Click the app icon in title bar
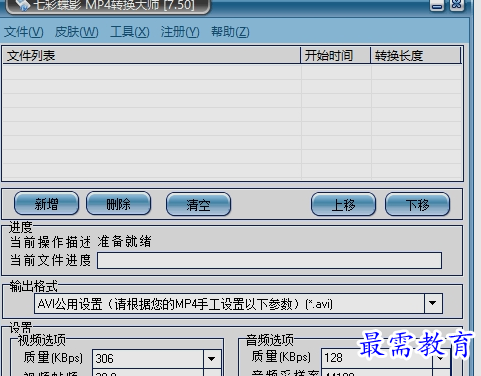Viewport: 481px width, 376px height. 22,5
